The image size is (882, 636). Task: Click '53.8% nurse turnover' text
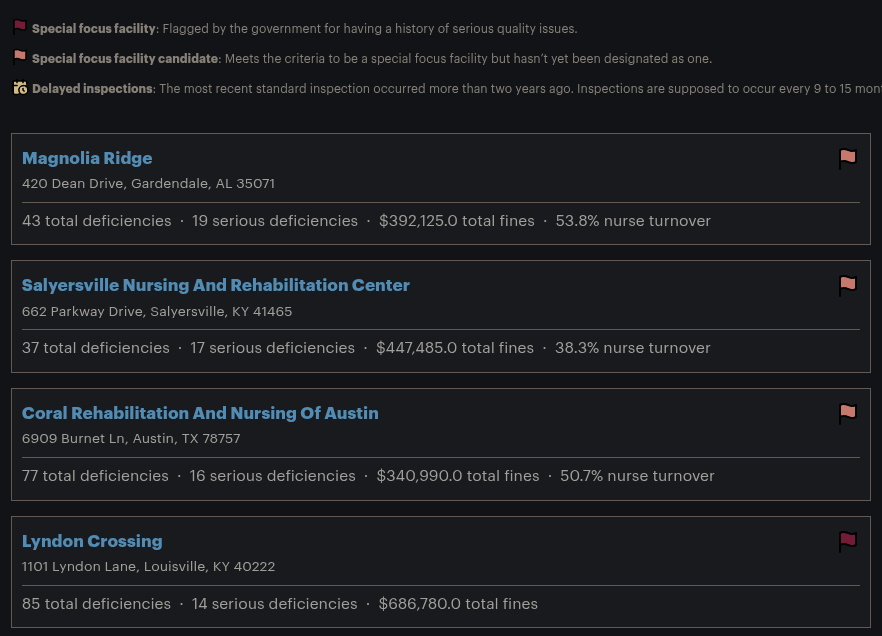[x=633, y=221]
